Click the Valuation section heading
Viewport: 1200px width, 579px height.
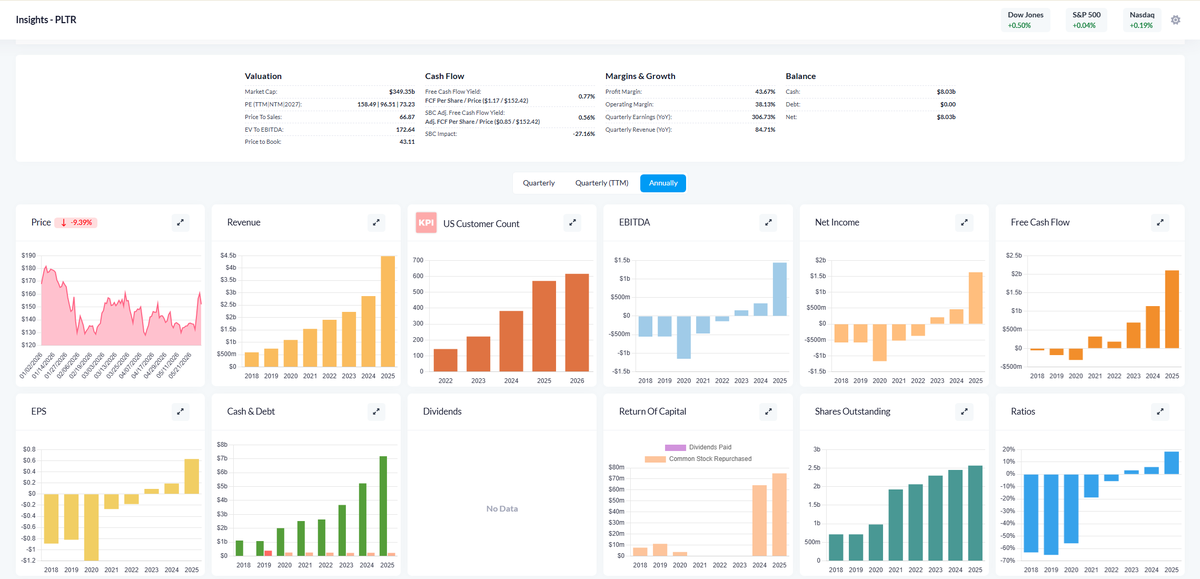click(263, 76)
